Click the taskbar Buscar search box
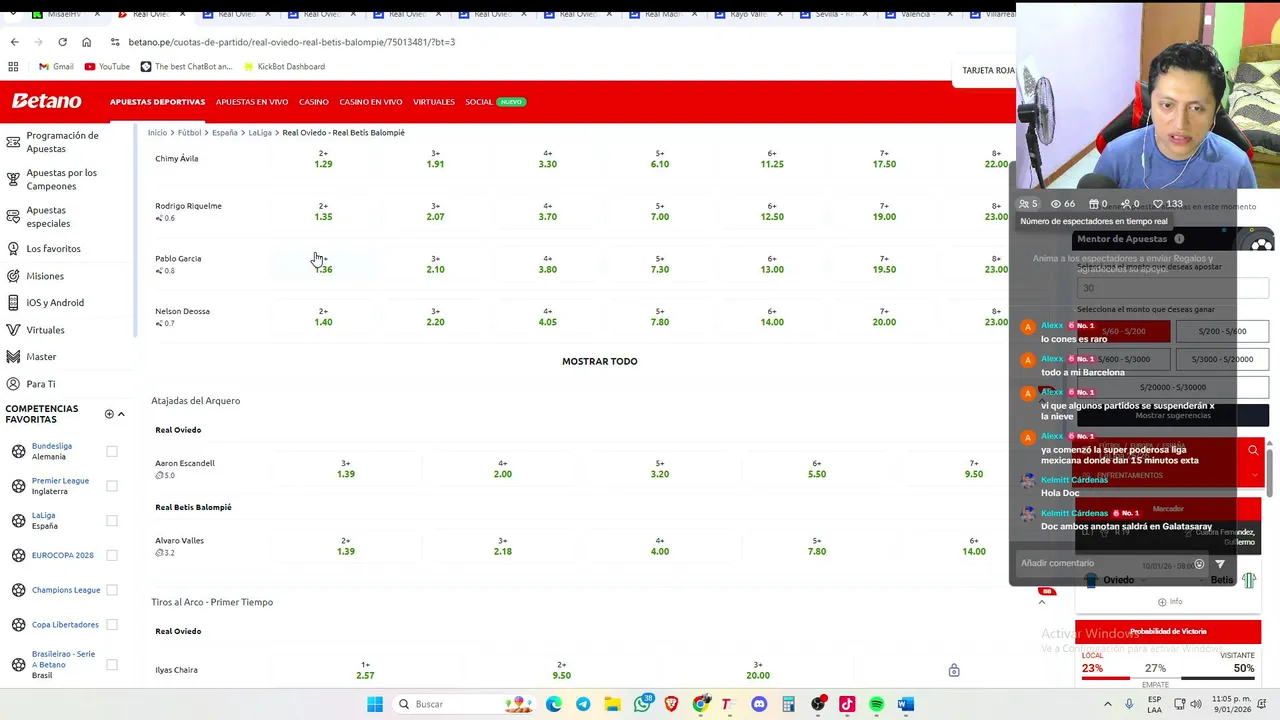The image size is (1280, 720). (x=466, y=704)
